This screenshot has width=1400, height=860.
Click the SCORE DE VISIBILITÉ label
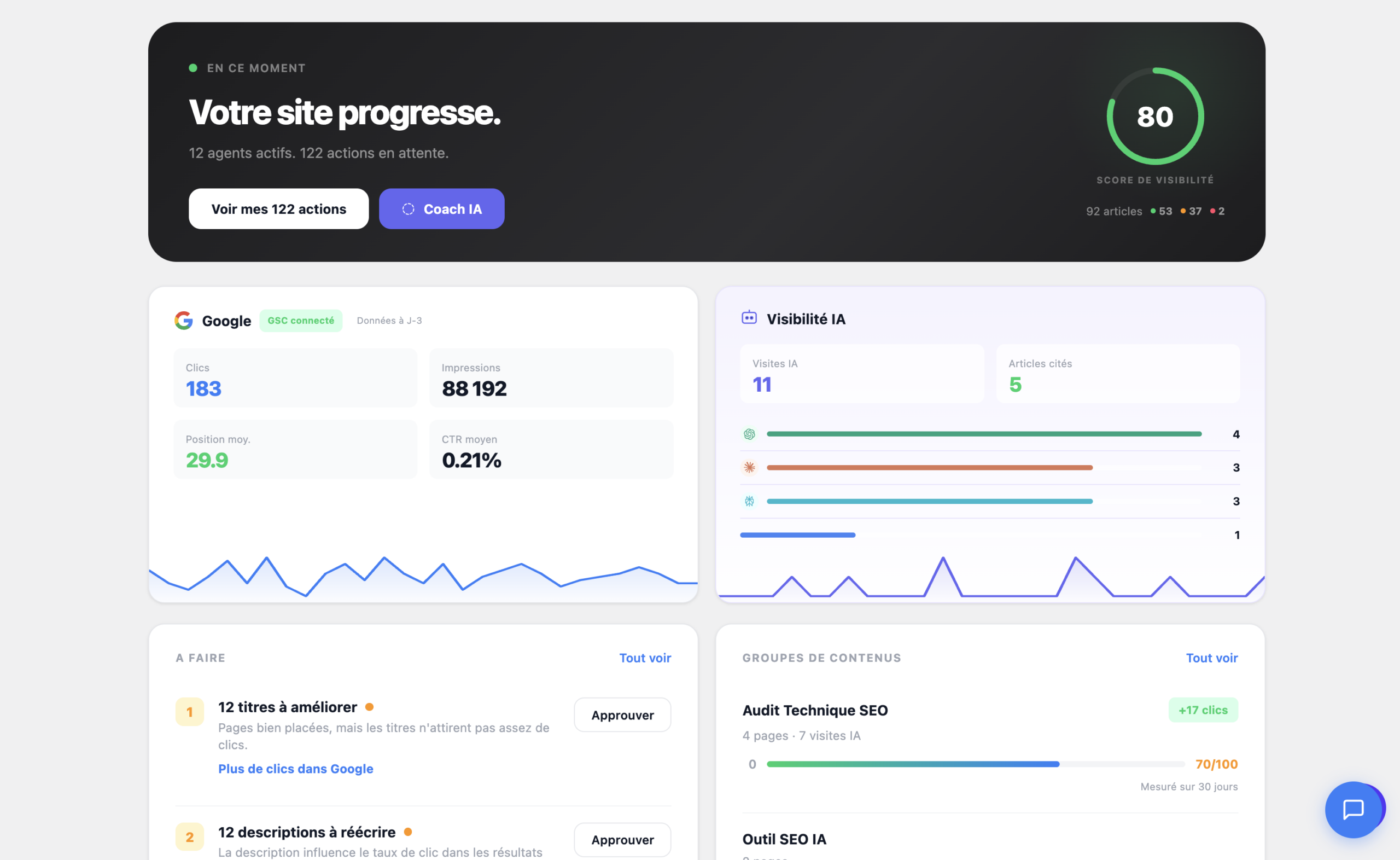(1154, 180)
